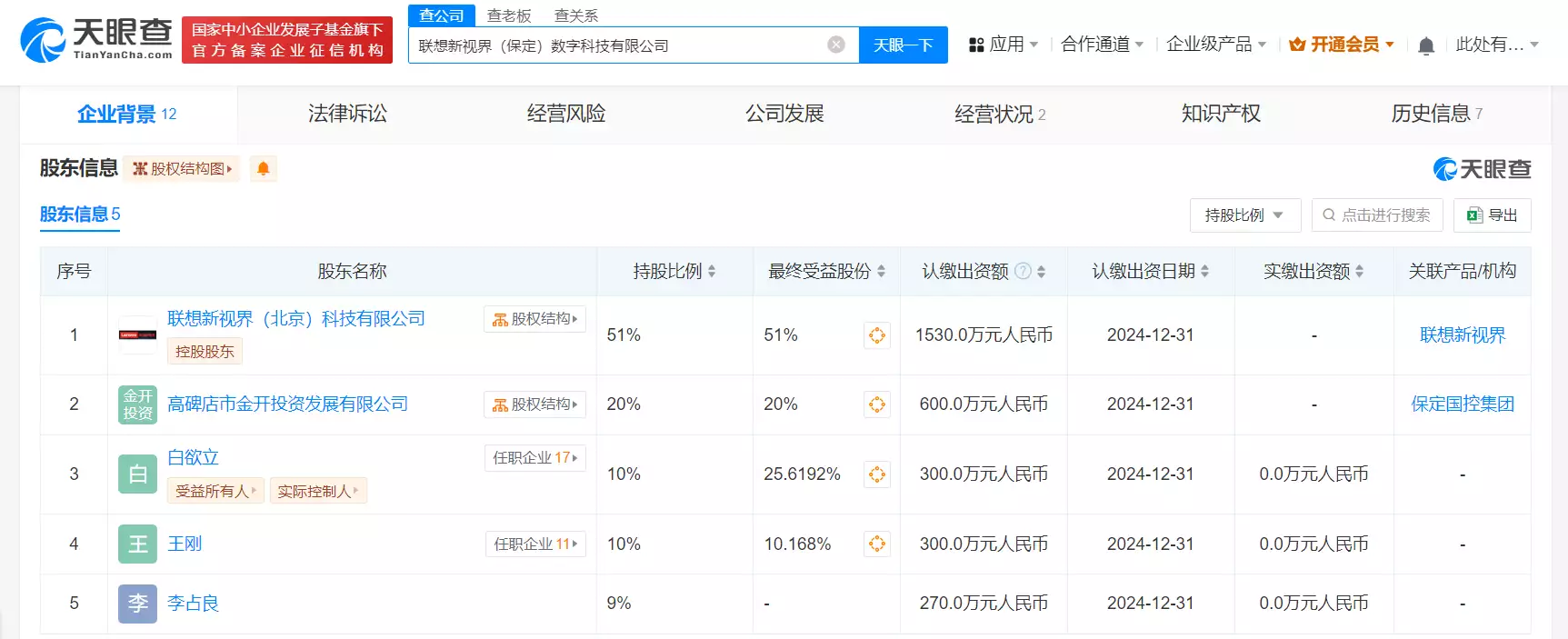
Task: Click the 点击进行搜索 search field
Action: 1377,215
